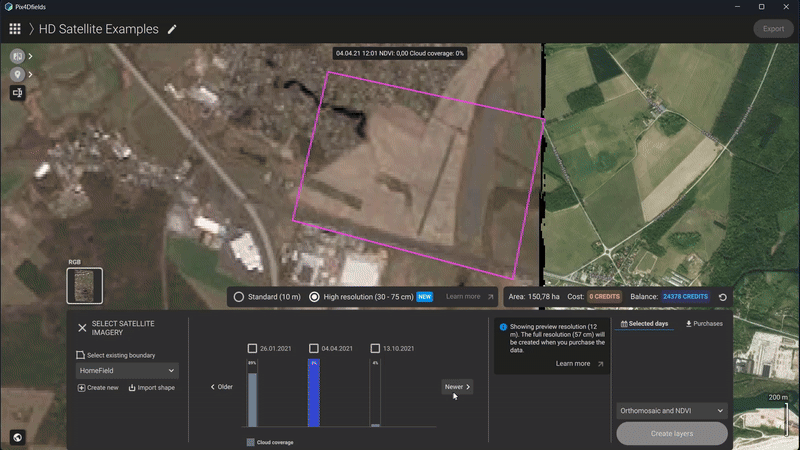Click the globe basemap icon
This screenshot has height=450, width=800.
pyautogui.click(x=17, y=437)
